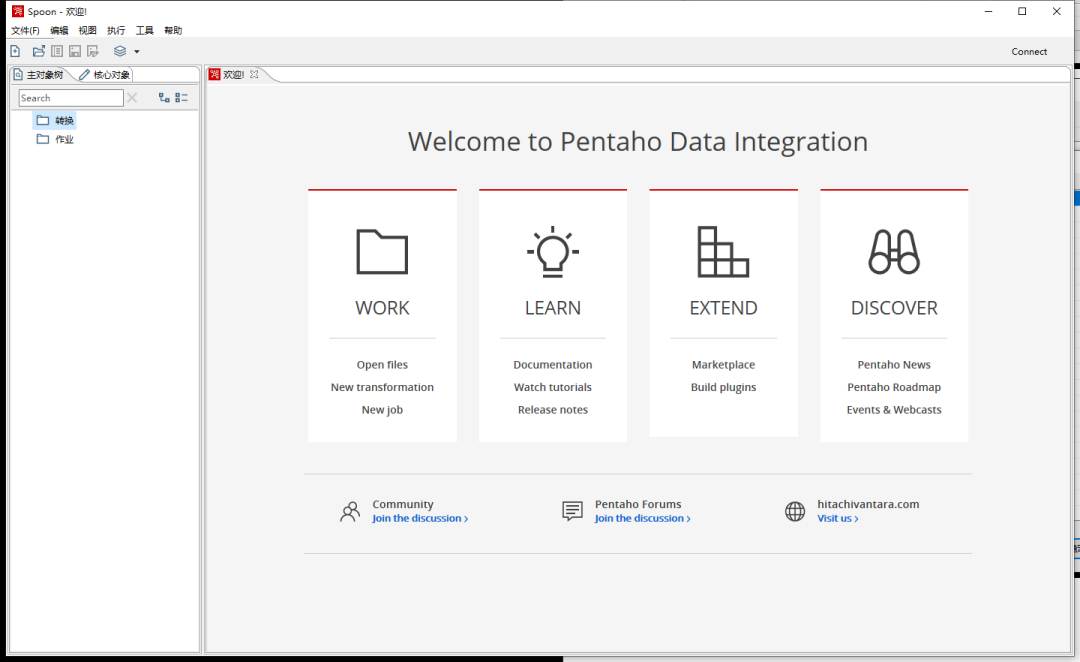Open the Build plugins link
The width and height of the screenshot is (1080, 662).
coord(723,387)
